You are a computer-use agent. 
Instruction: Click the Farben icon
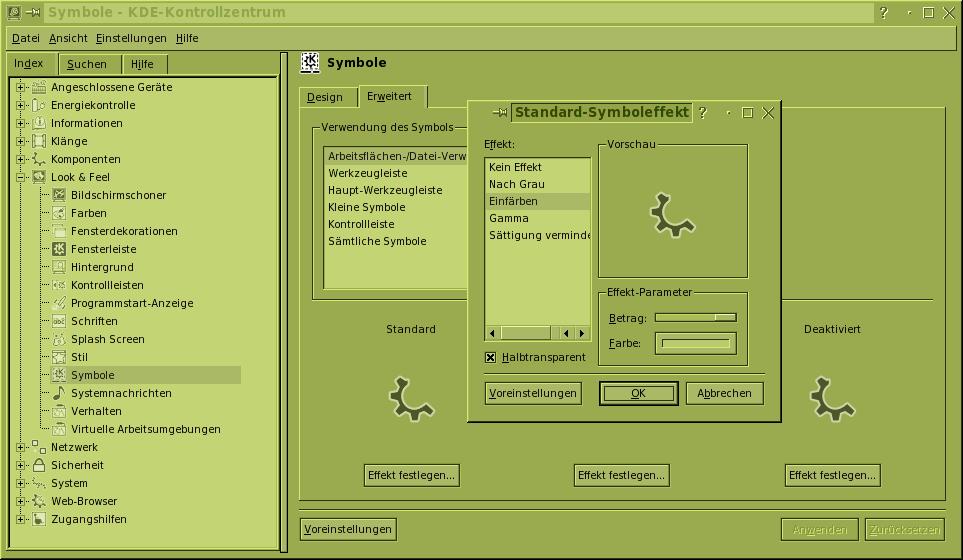click(59, 213)
